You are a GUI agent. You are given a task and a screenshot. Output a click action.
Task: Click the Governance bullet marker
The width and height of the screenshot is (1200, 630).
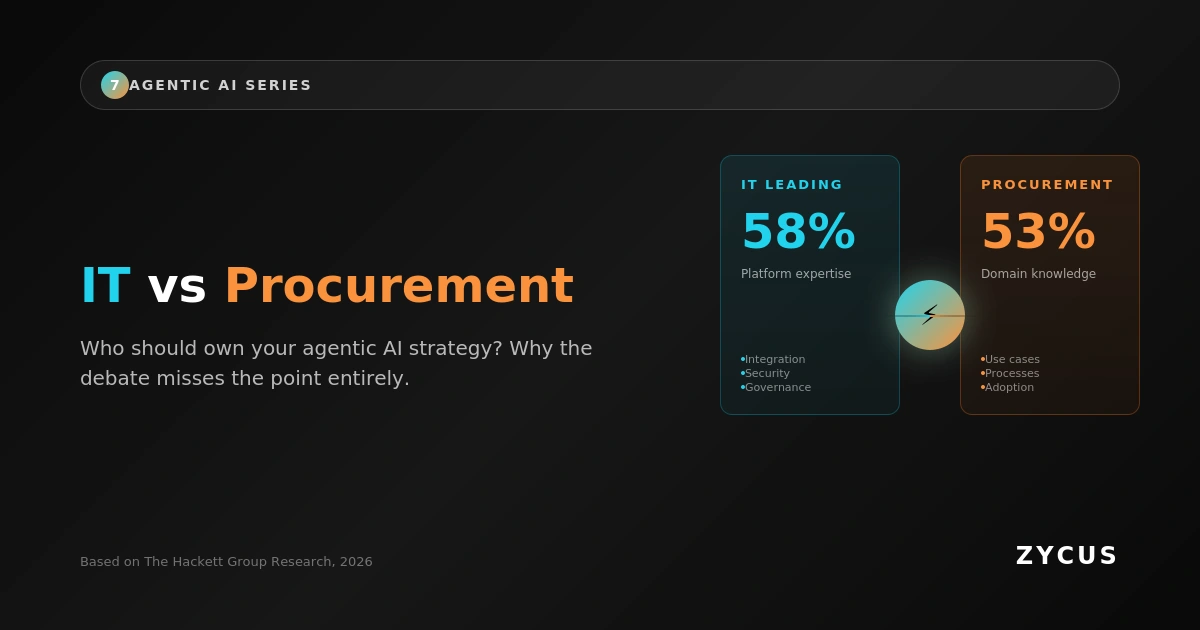741,387
